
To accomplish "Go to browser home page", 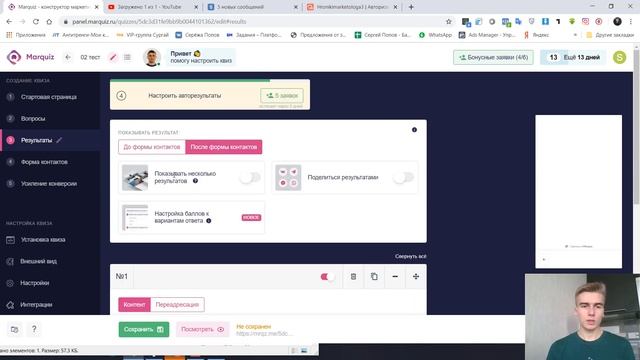I will click(x=49, y=22).
